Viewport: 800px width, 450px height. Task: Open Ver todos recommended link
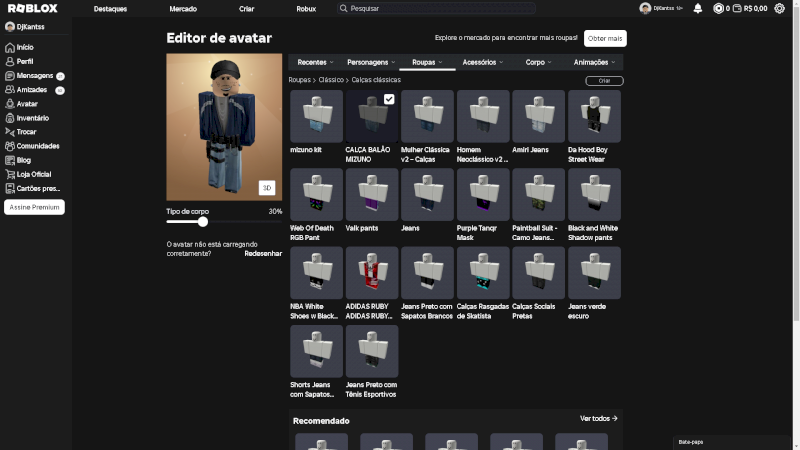pyautogui.click(x=598, y=418)
